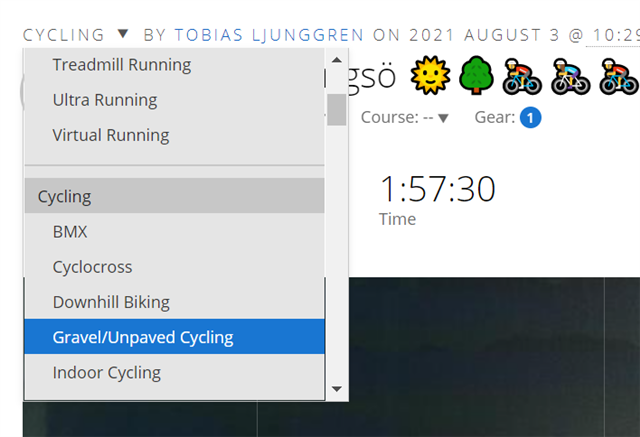Click the first cyclist emoji in title
The height and width of the screenshot is (437, 640).
tap(522, 76)
